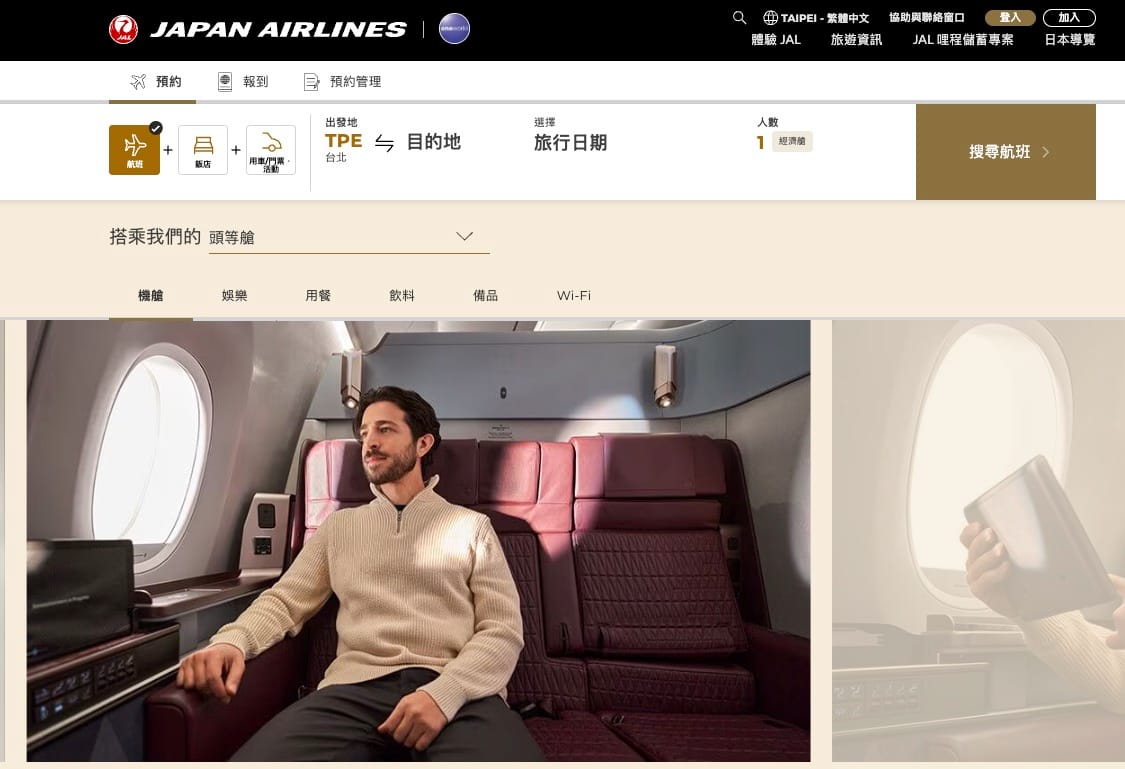Open the oneworld alliance badge
1125x769 pixels.
(454, 29)
